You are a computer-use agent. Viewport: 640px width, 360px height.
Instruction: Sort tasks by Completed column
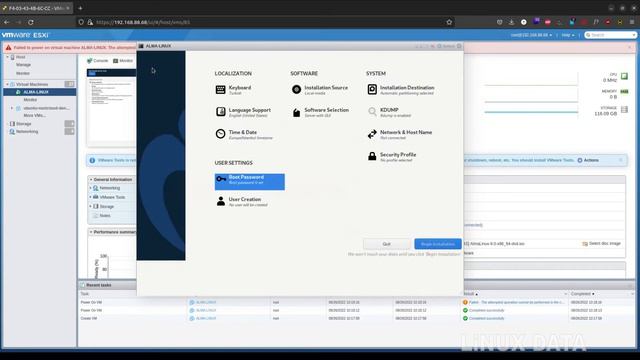pos(582,294)
